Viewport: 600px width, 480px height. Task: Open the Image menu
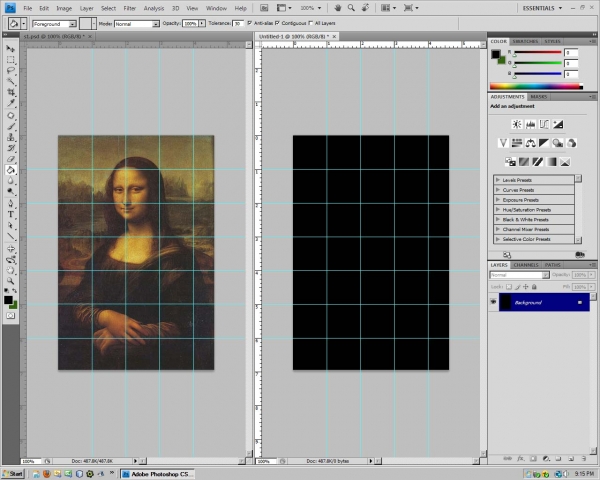coord(64,8)
